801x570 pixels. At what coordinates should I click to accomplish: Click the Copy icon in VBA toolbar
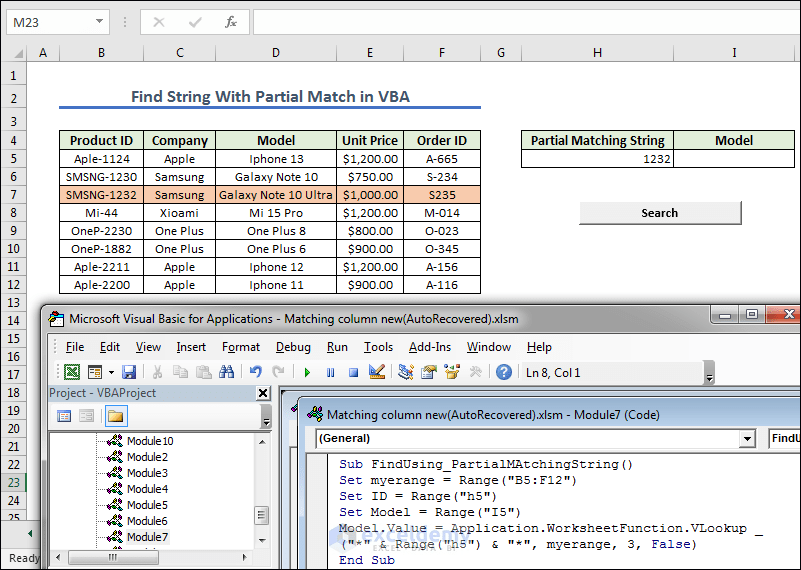click(180, 372)
